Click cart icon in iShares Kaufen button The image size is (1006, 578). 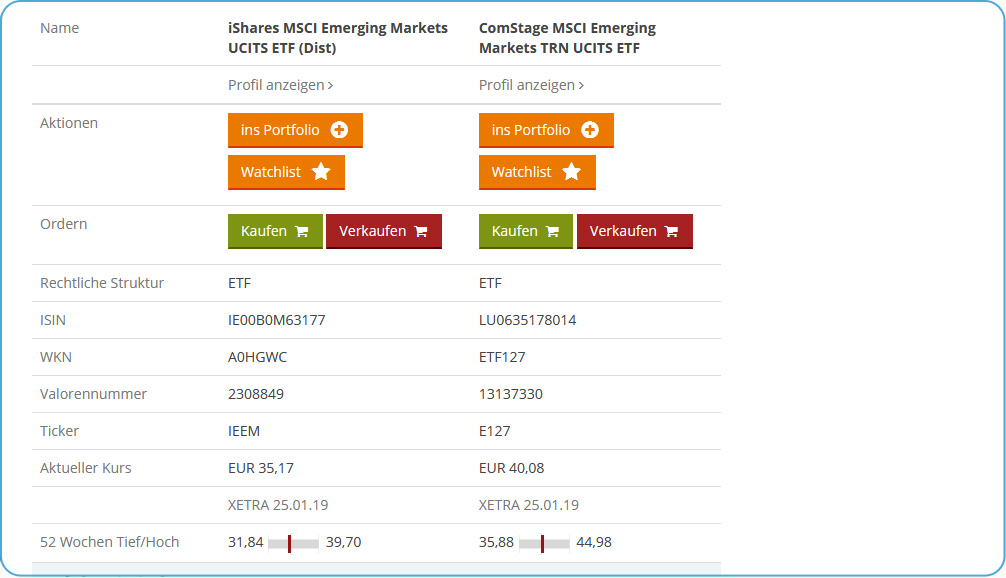click(x=302, y=232)
